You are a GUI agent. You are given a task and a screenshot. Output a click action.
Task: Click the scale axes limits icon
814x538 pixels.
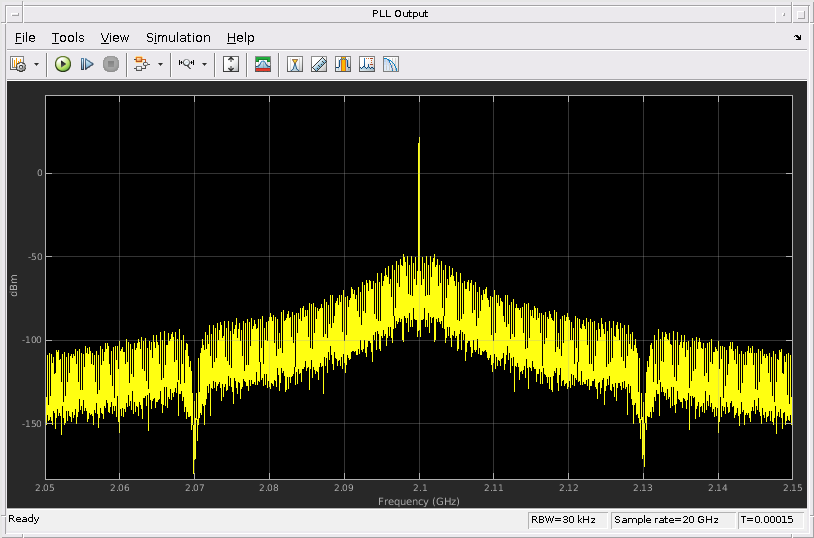point(230,64)
